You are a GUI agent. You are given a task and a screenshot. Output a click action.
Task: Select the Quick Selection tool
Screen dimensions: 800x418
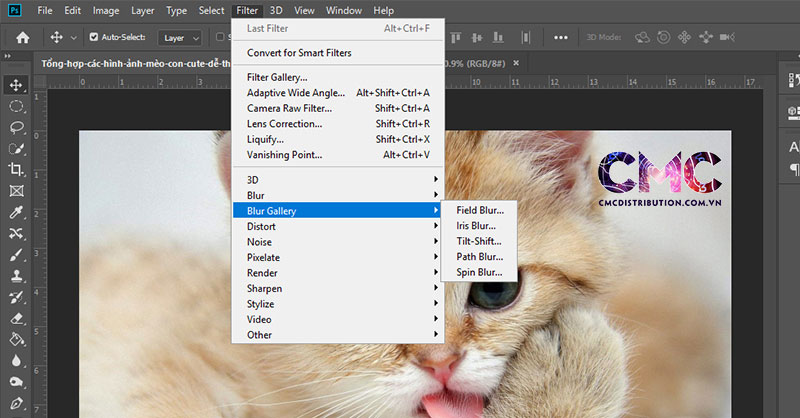[16, 149]
